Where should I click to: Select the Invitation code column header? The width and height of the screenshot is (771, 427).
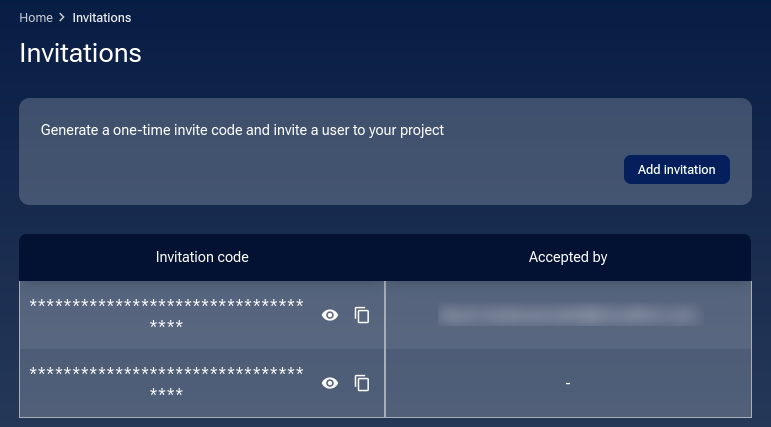pyautogui.click(x=202, y=257)
